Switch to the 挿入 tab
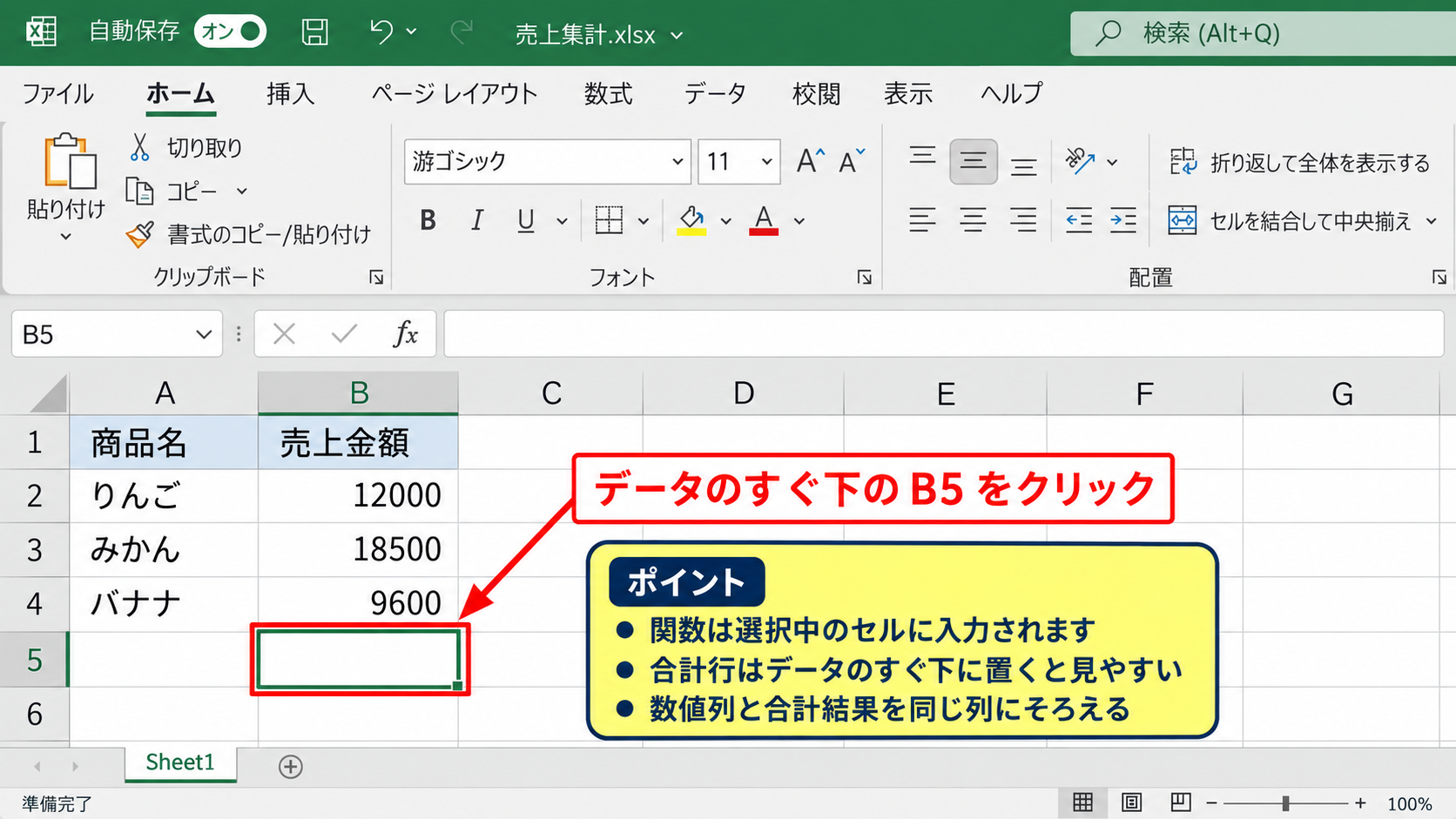 point(290,93)
